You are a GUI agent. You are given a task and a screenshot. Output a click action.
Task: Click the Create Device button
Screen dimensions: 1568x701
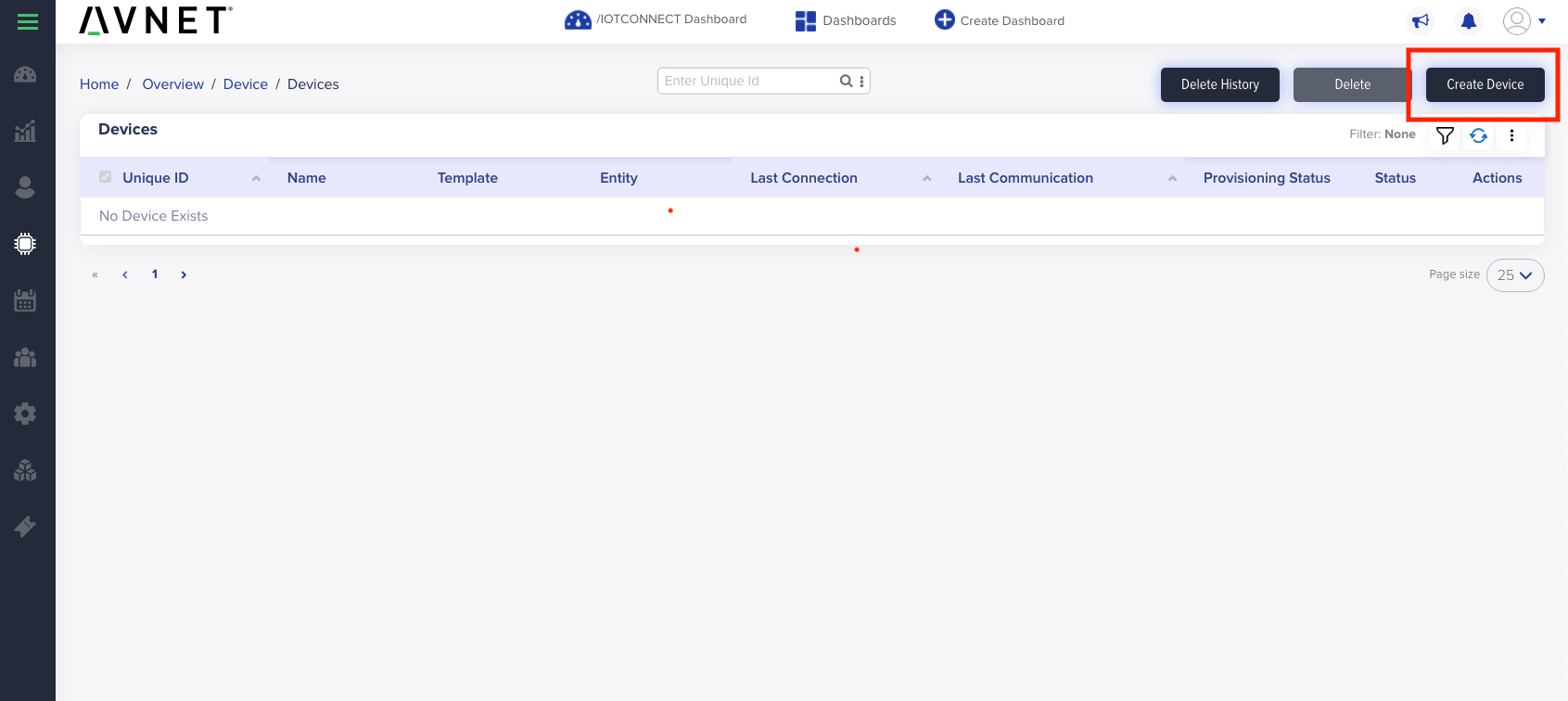1485,84
